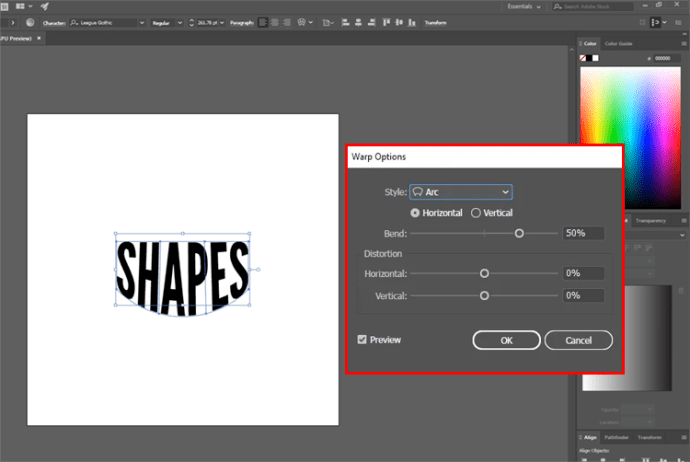This screenshot has height=462, width=690.
Task: Click the Horizontal distortion percentage field
Action: [x=583, y=273]
